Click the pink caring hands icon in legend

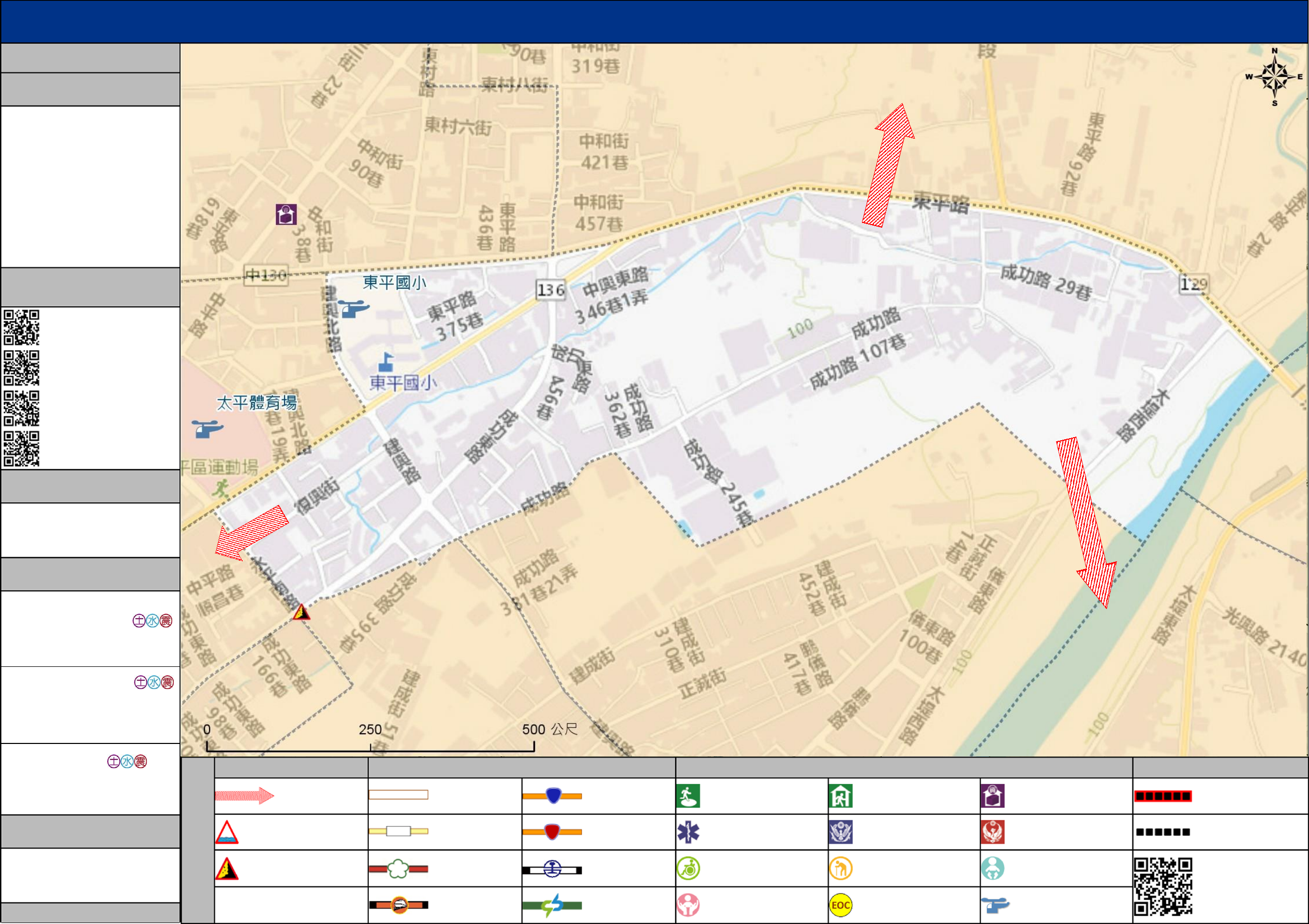click(x=688, y=905)
